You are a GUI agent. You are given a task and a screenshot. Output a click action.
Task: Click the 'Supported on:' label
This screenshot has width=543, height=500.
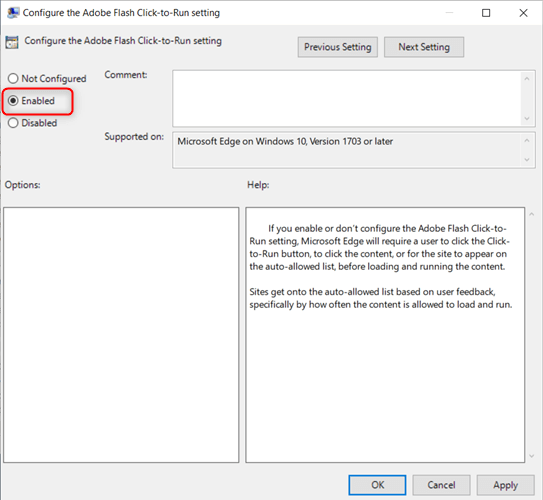134,136
